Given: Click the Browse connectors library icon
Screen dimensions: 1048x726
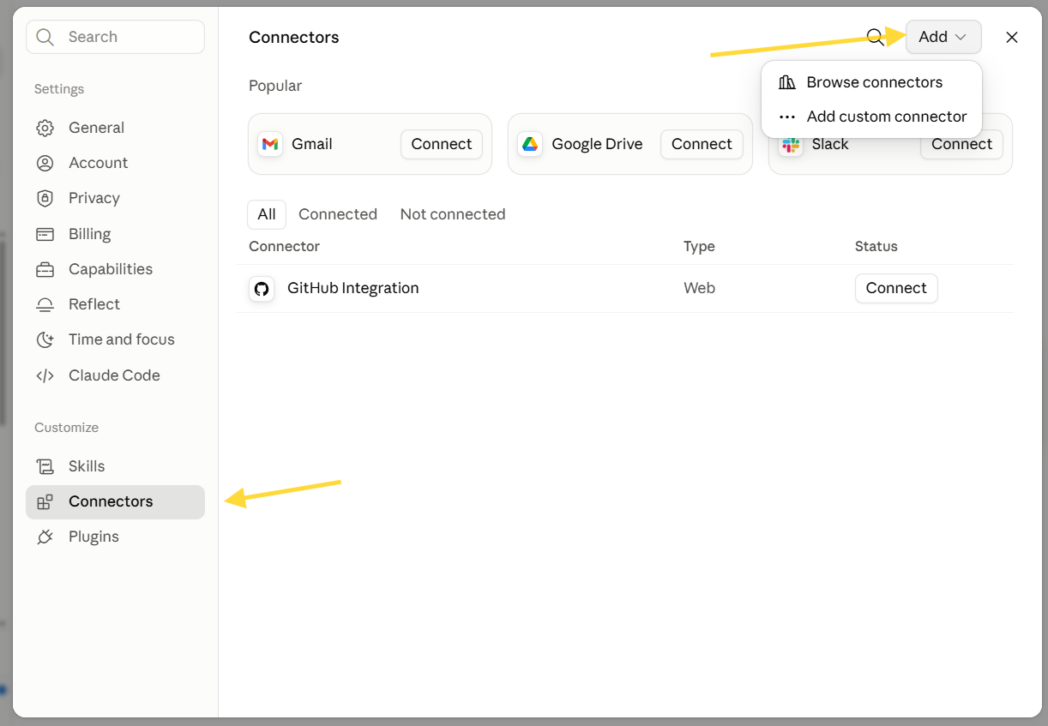Looking at the screenshot, I should pyautogui.click(x=787, y=82).
